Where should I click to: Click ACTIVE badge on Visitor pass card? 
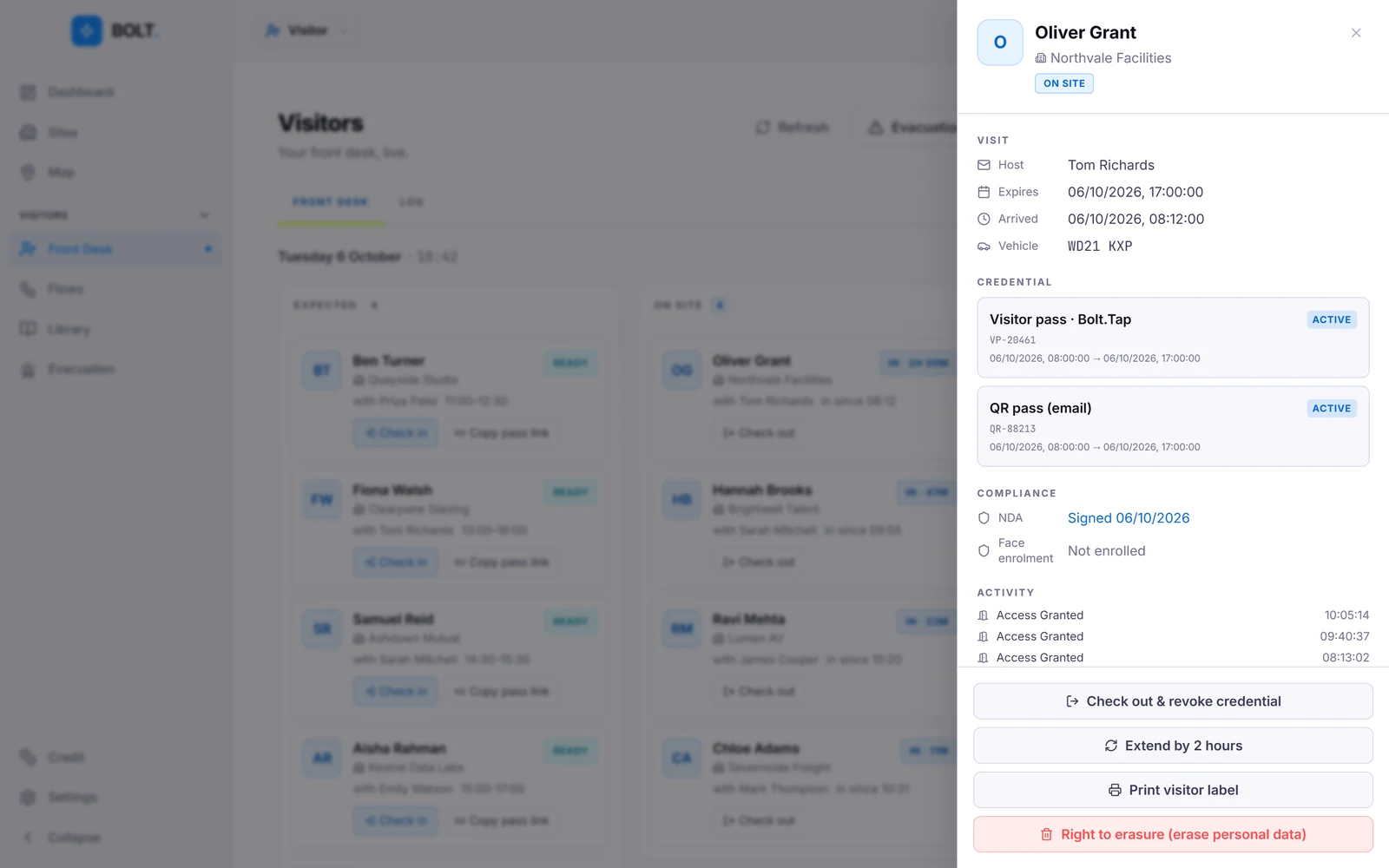(1332, 319)
